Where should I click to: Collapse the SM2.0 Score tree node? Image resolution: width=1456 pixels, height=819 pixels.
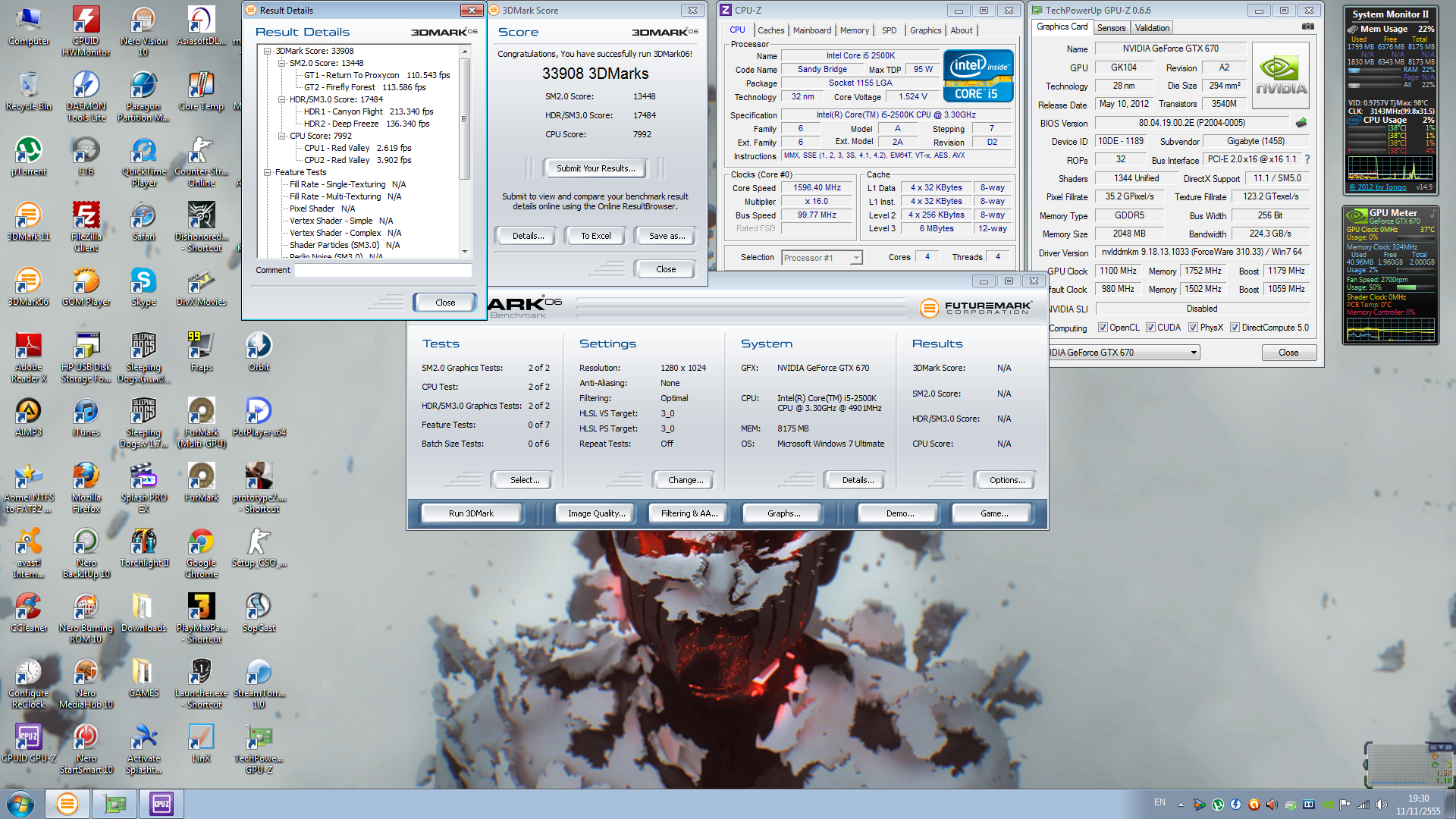point(281,63)
